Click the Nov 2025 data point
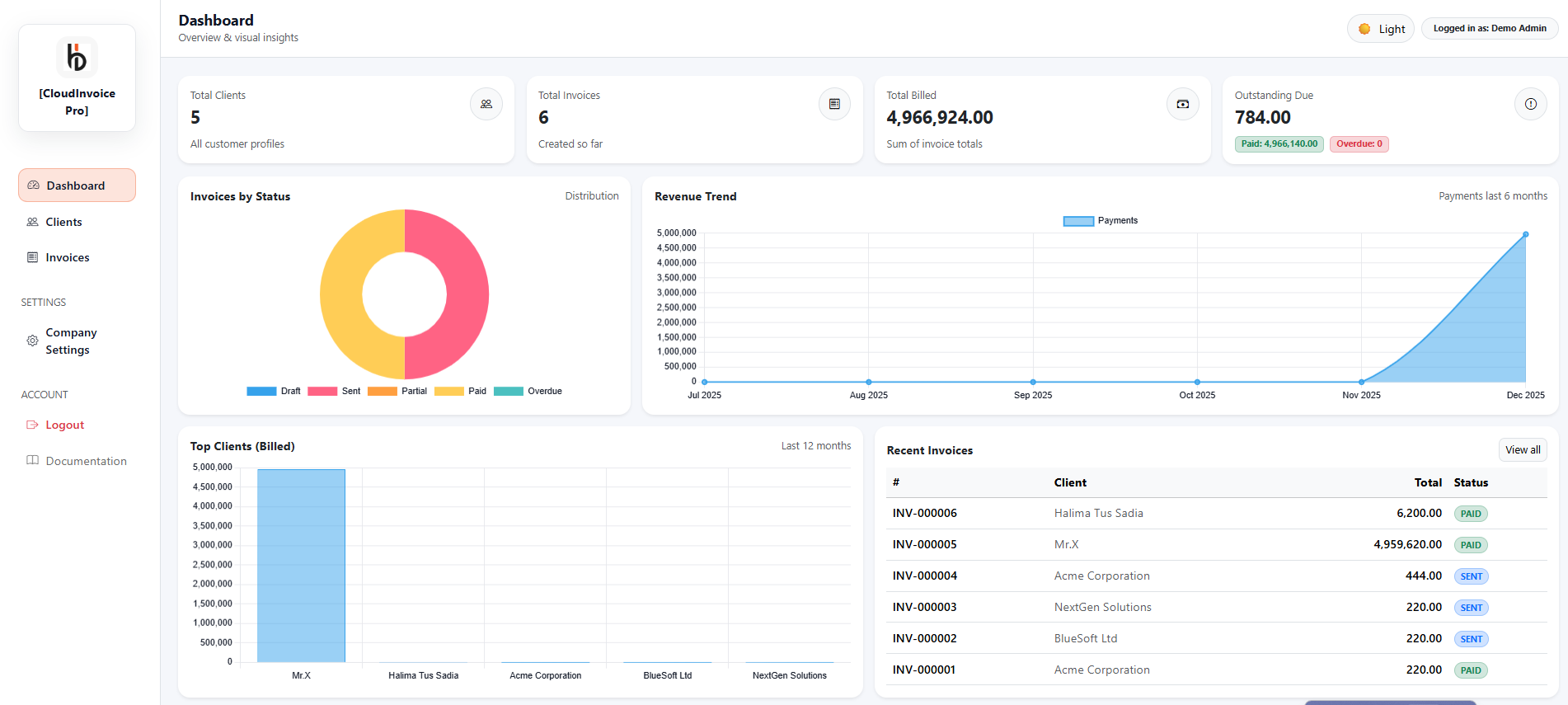 point(1361,382)
